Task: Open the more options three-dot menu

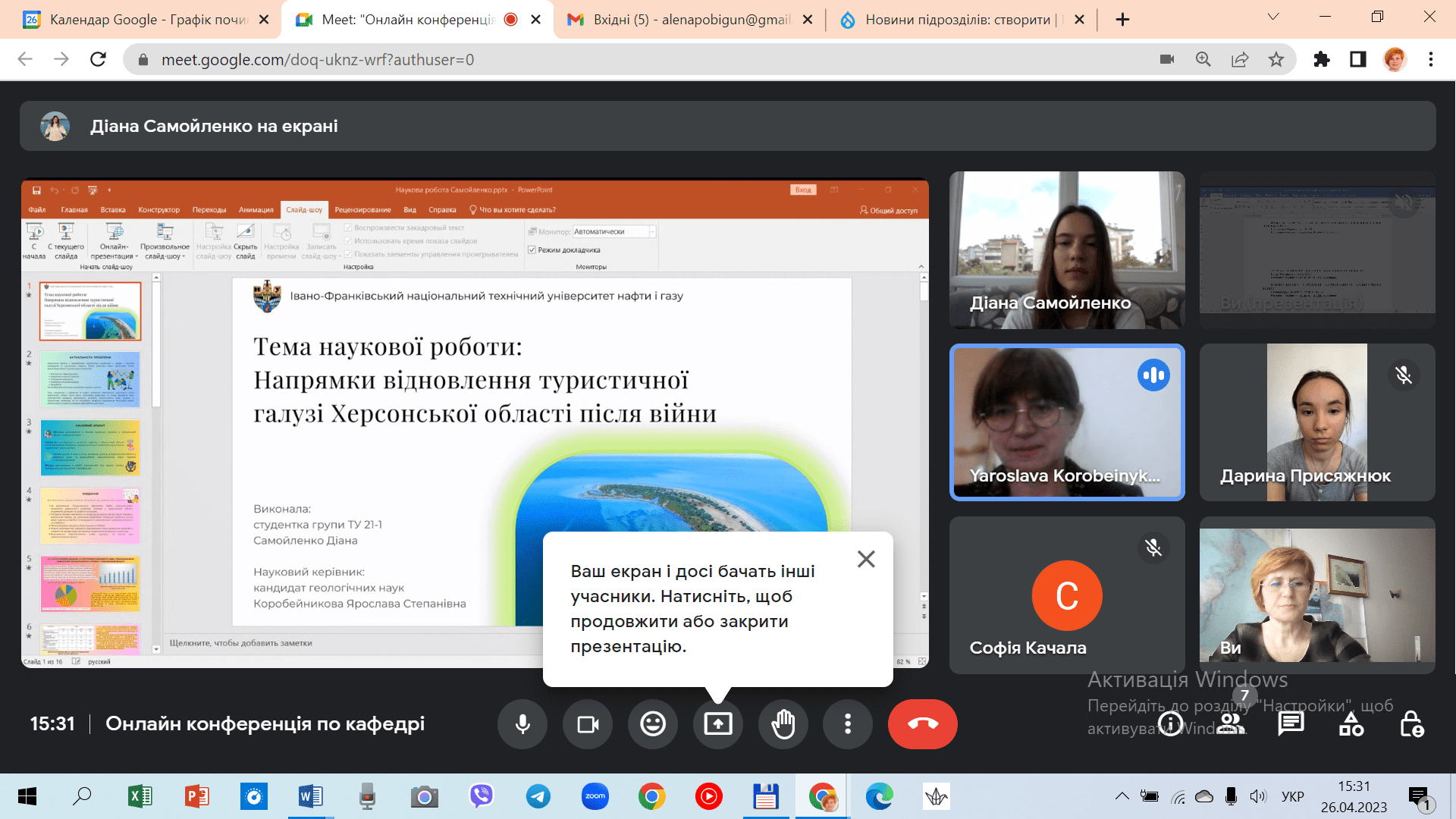Action: coord(848,724)
